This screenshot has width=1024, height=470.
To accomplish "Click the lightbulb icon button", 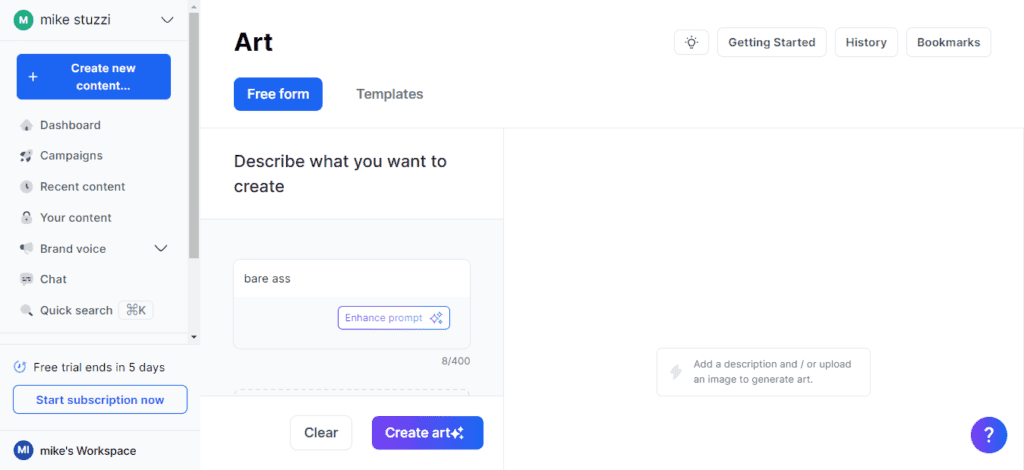I will point(691,42).
